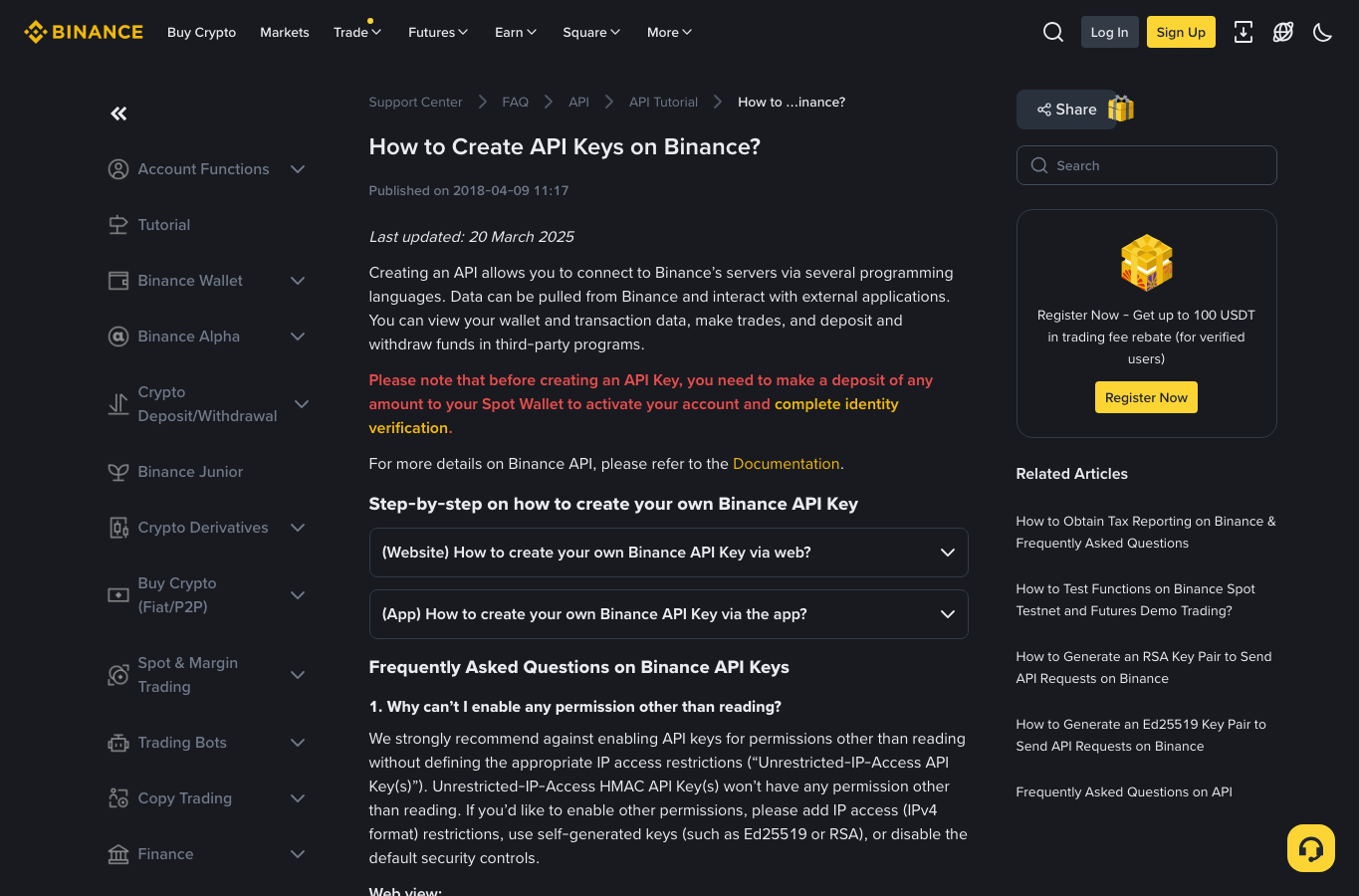The width and height of the screenshot is (1359, 896).
Task: Click the Sign Up button
Action: pos(1181,32)
